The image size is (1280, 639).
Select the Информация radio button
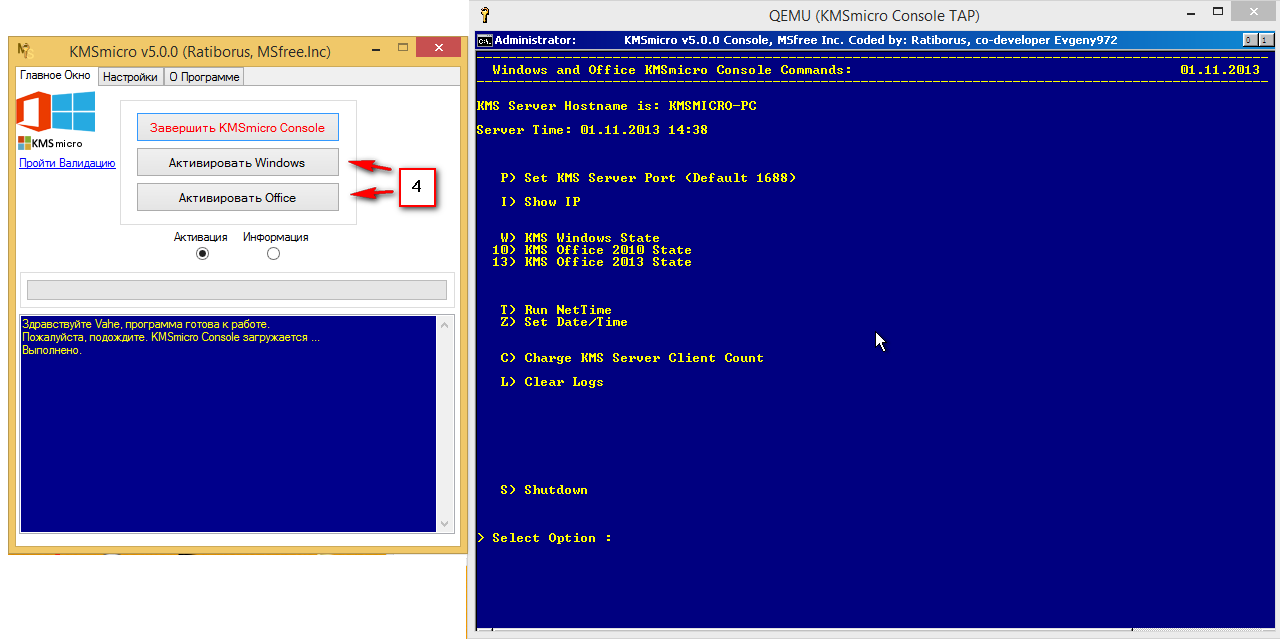[x=273, y=254]
